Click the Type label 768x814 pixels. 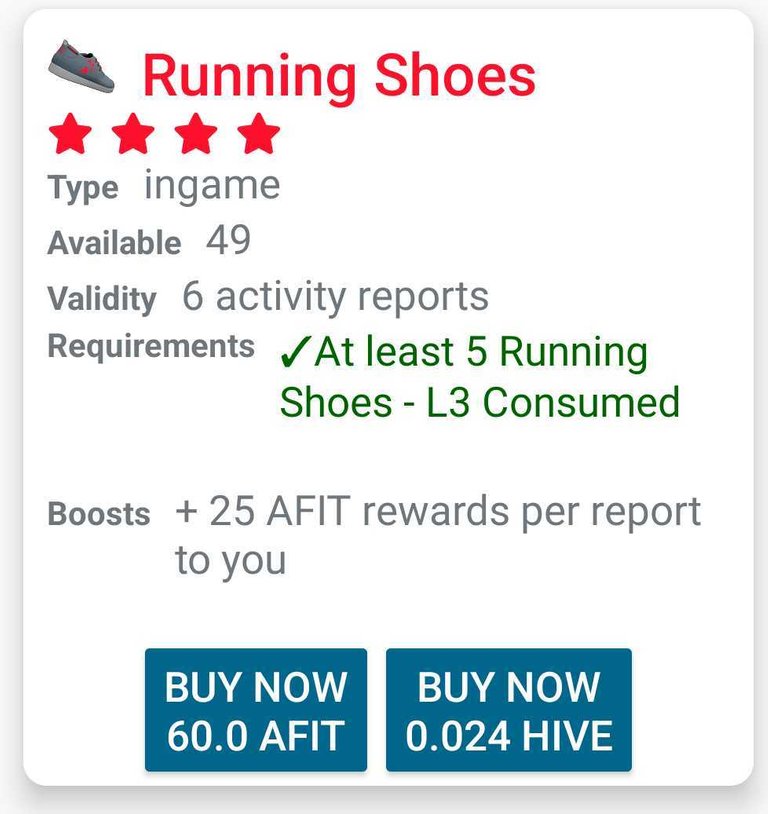(83, 188)
